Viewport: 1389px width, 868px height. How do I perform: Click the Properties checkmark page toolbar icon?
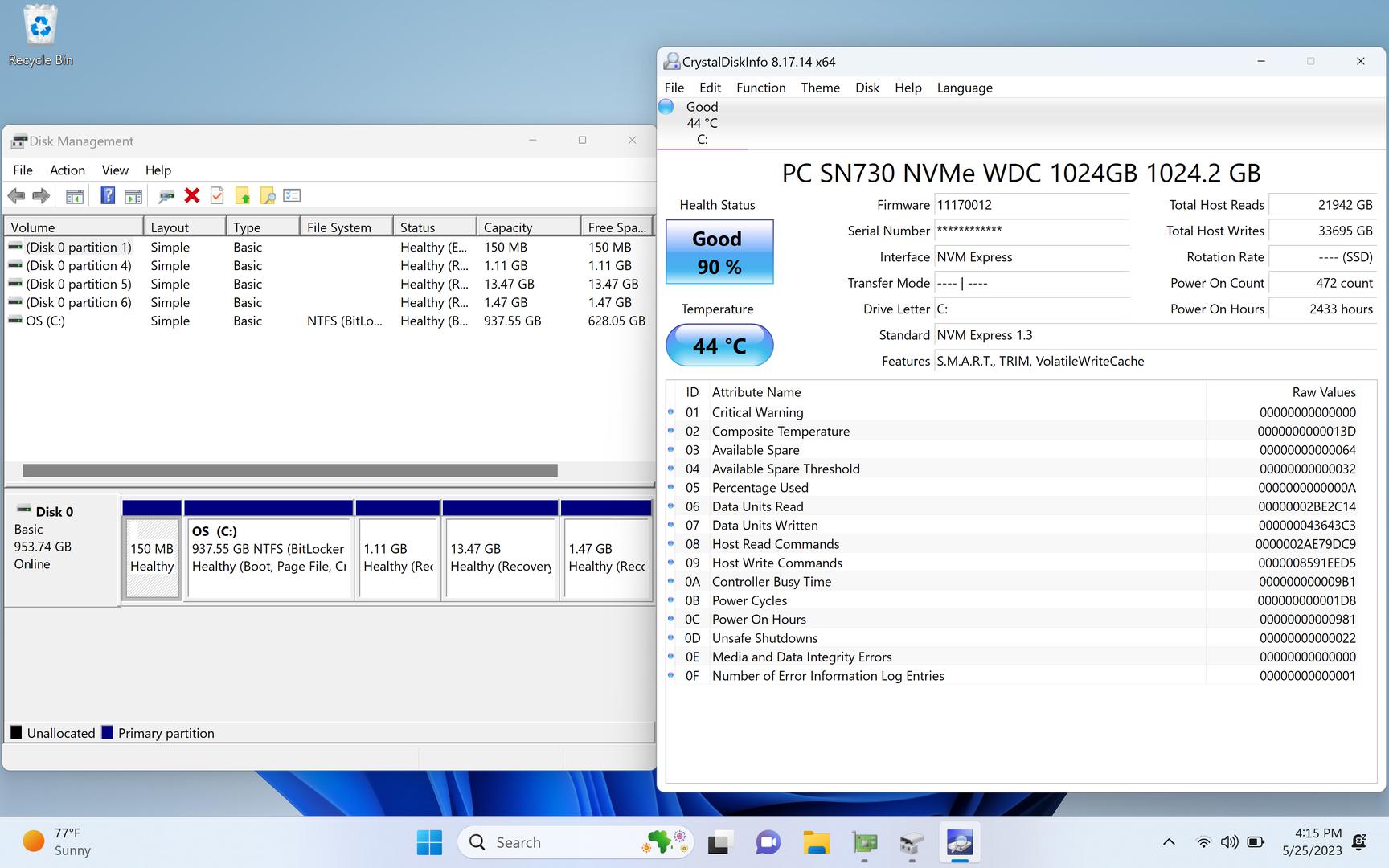[217, 195]
